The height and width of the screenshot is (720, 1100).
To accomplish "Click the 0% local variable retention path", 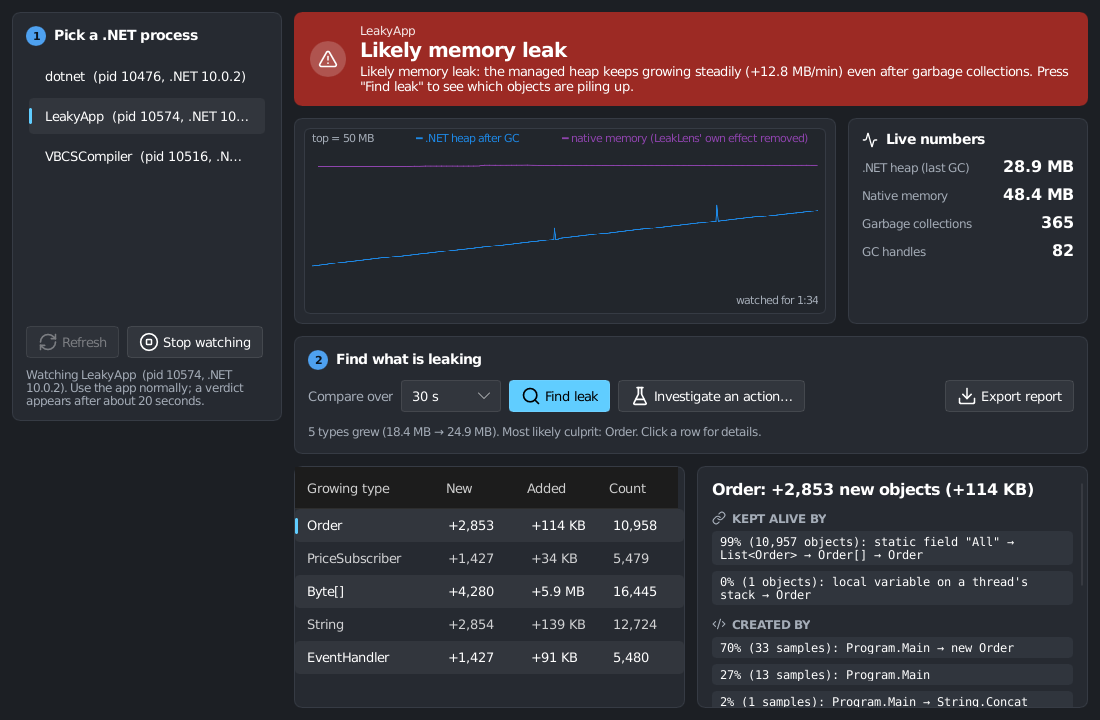I will (x=892, y=588).
